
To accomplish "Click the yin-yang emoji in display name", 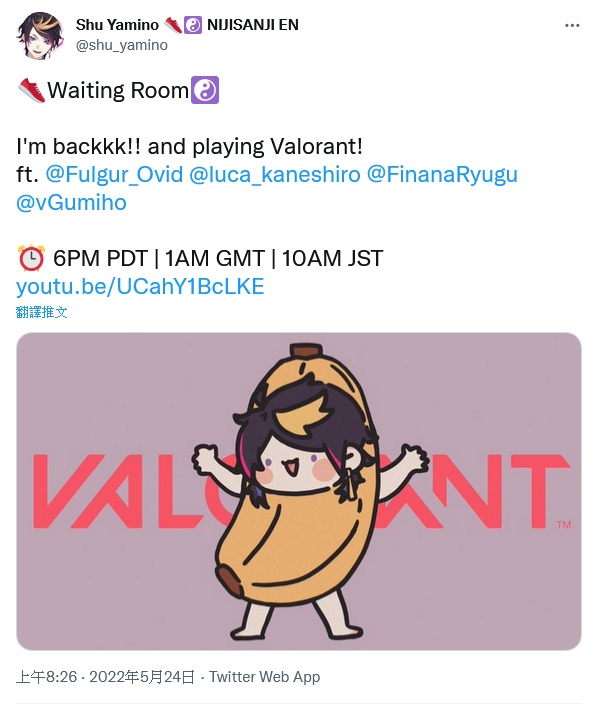I will [193, 25].
